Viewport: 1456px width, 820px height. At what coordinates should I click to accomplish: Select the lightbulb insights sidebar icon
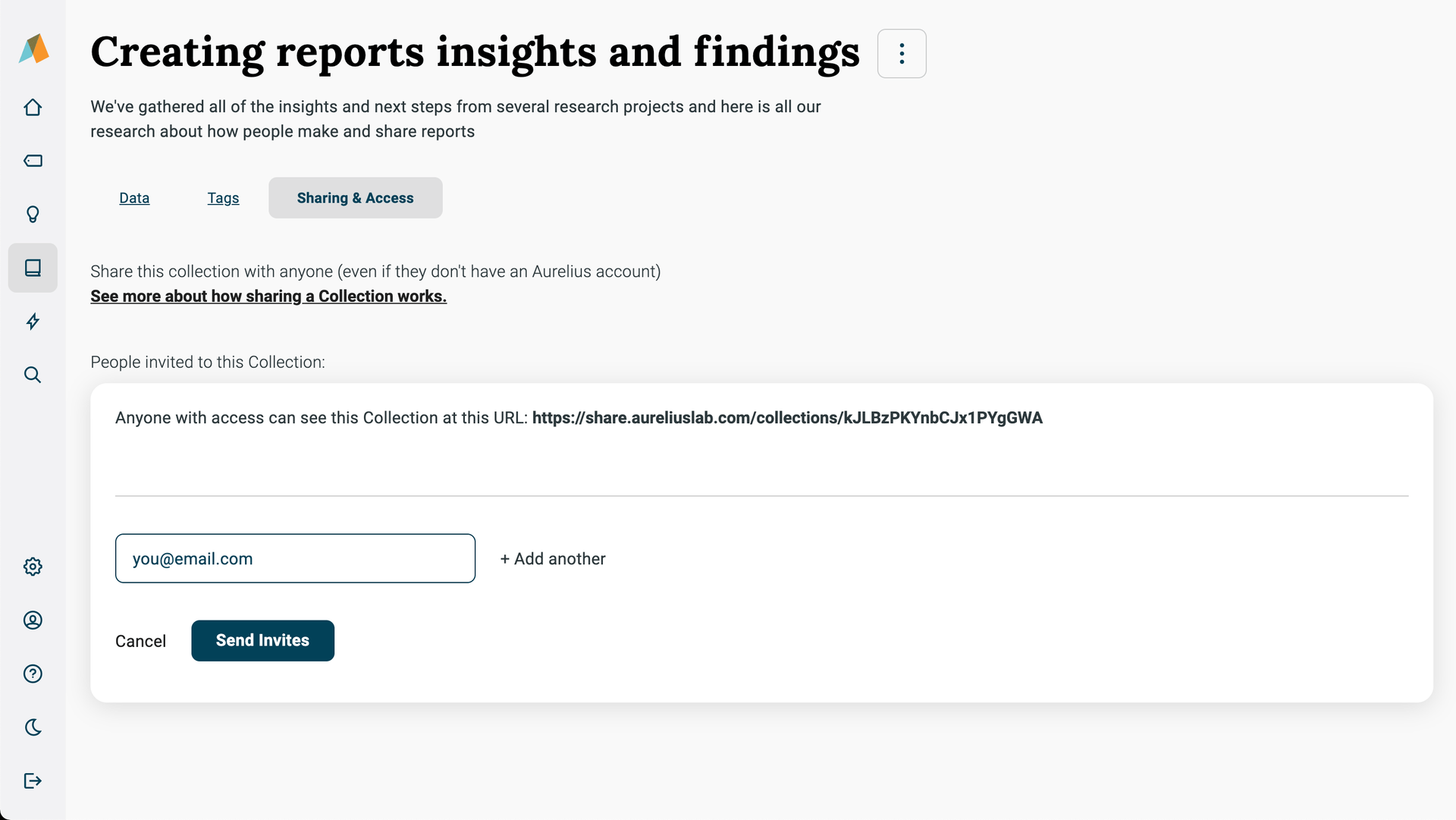(x=33, y=214)
